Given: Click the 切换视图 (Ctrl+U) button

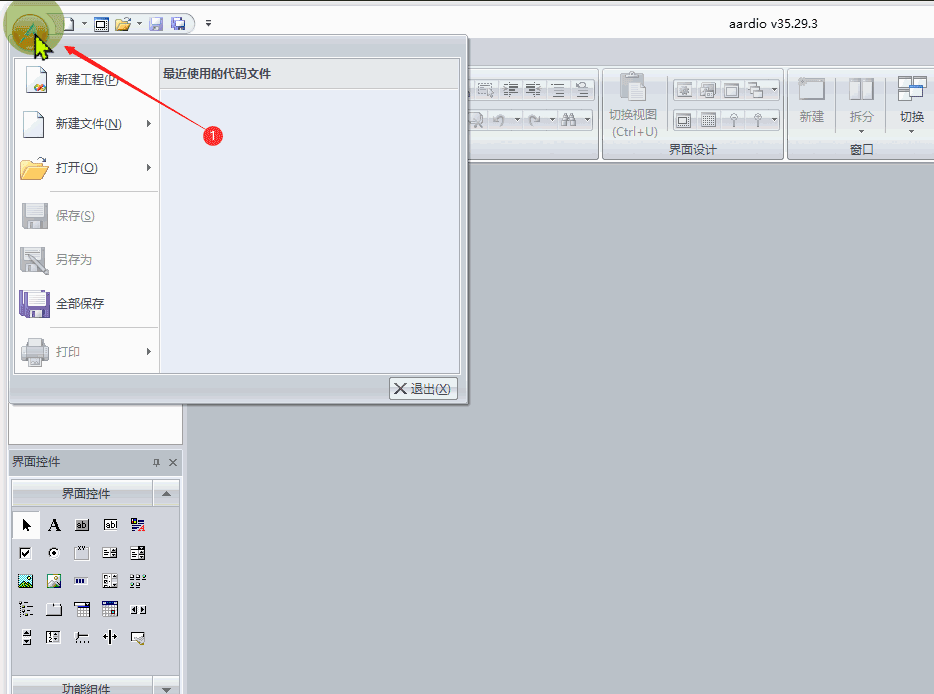Looking at the screenshot, I should tap(633, 106).
